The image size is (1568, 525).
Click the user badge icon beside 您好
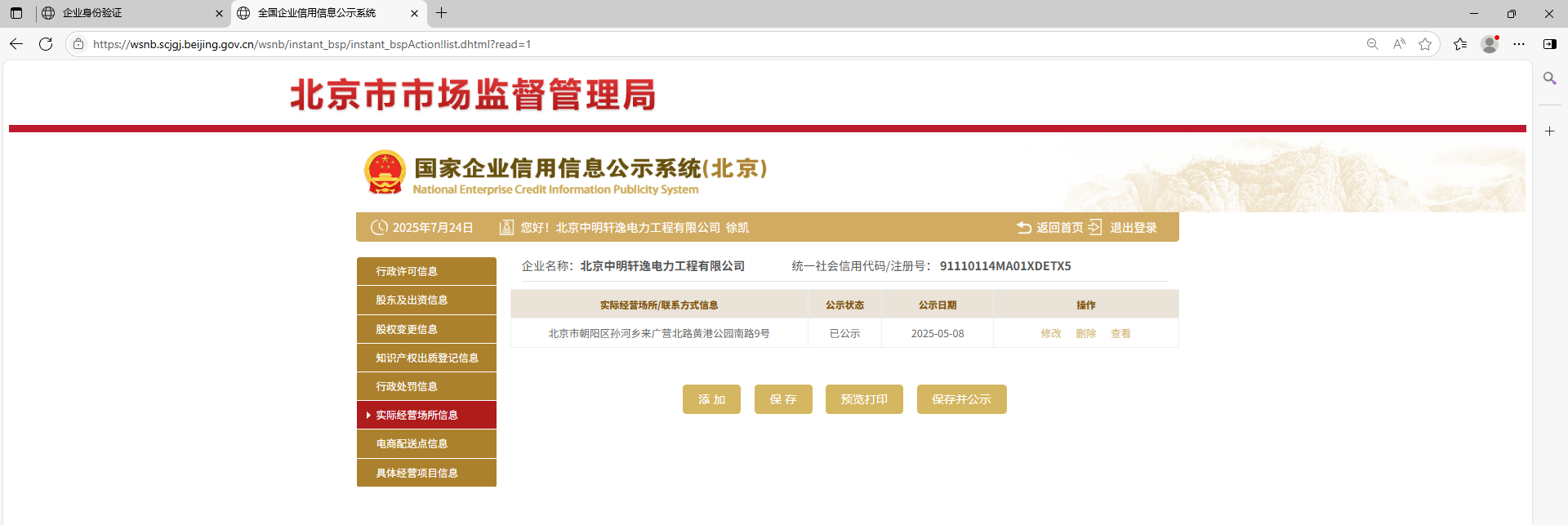pos(506,228)
